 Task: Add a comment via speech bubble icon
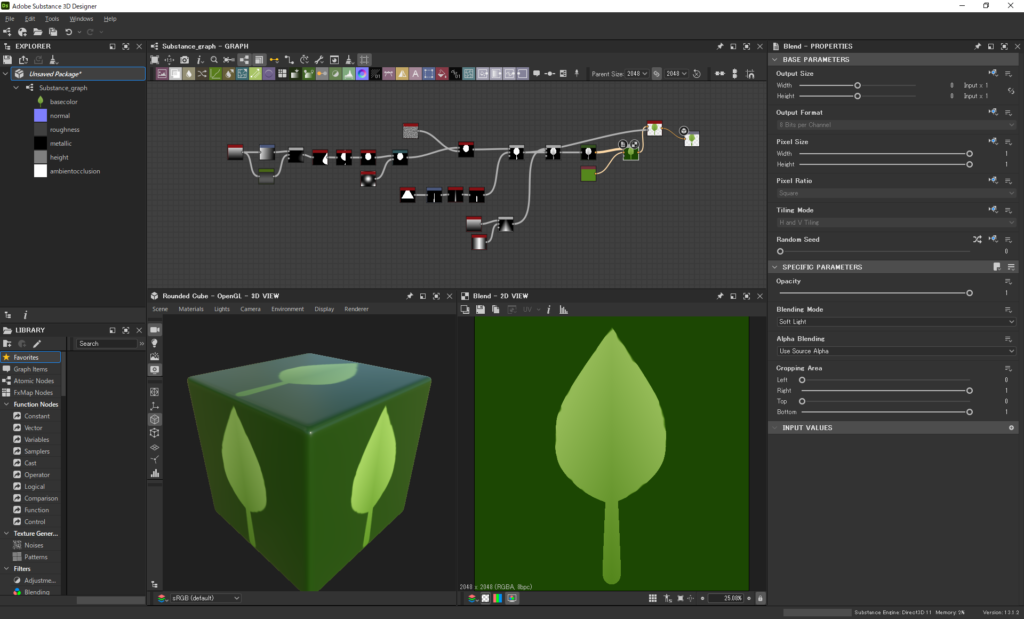(x=536, y=74)
